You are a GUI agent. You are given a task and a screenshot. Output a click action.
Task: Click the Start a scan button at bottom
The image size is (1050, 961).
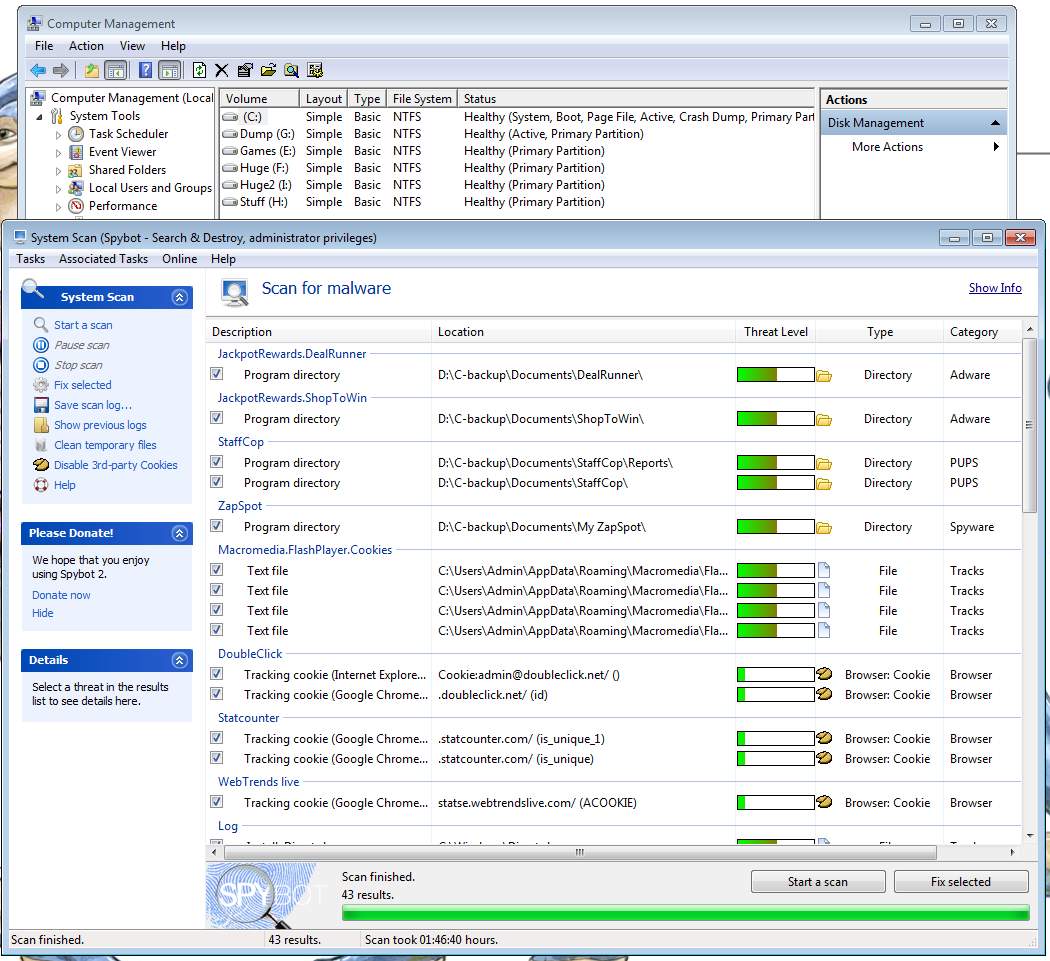pos(818,882)
